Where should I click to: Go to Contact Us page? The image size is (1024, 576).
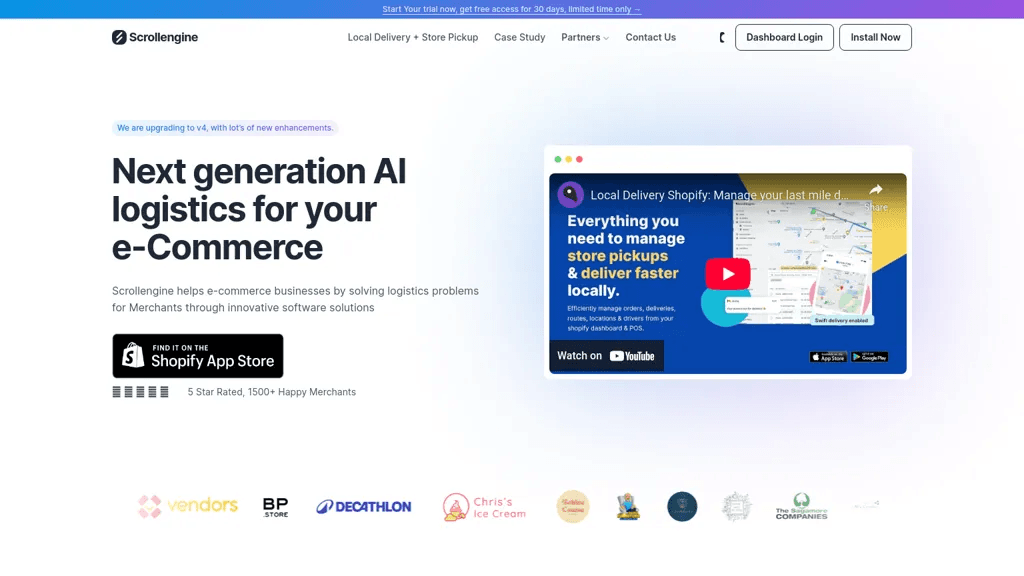pos(650,37)
